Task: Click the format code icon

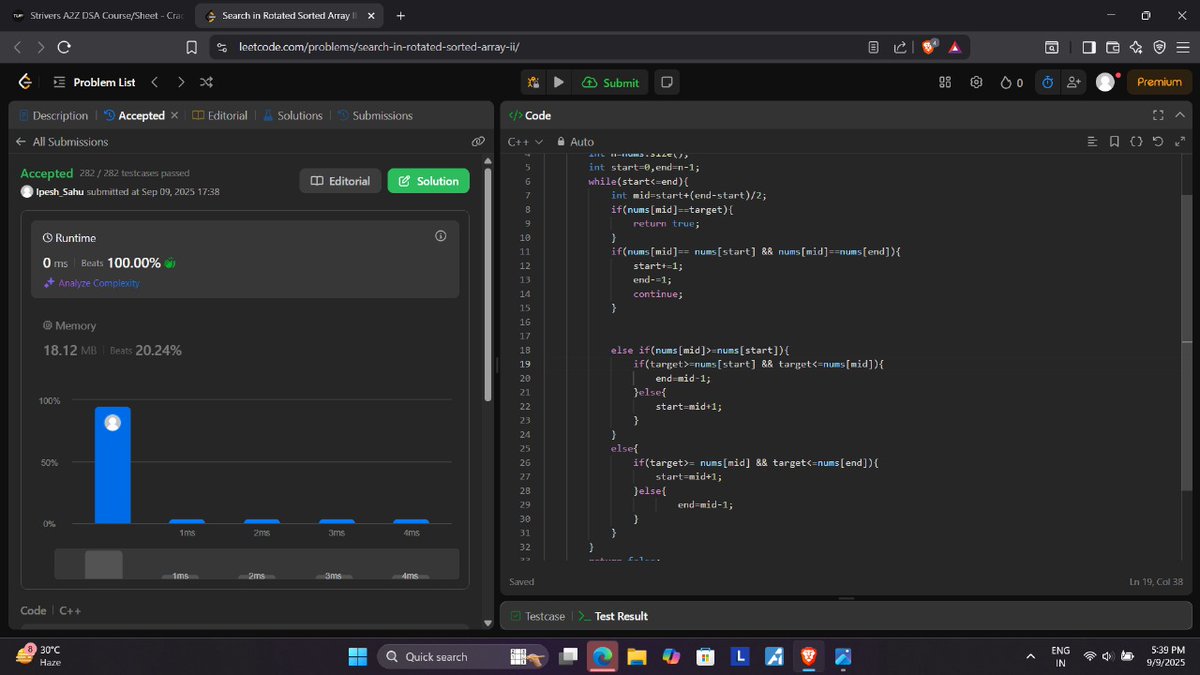Action: pos(1092,142)
